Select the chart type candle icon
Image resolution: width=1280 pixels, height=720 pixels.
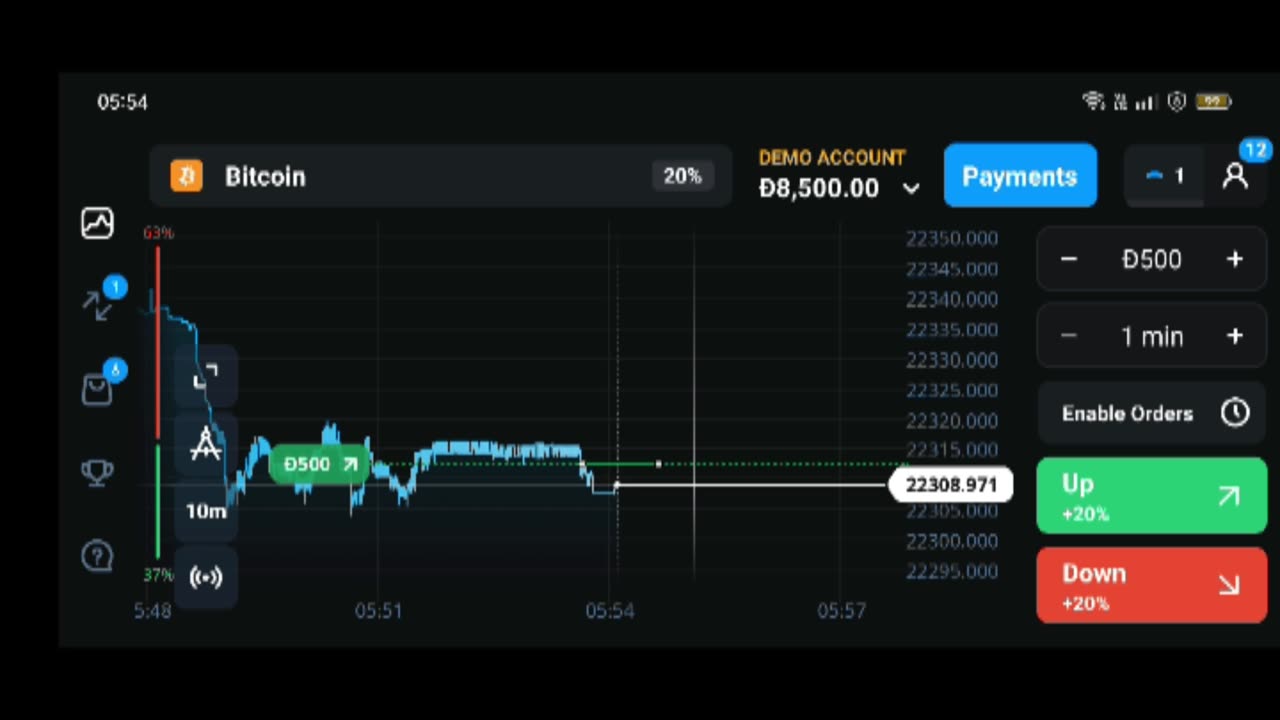click(x=206, y=377)
